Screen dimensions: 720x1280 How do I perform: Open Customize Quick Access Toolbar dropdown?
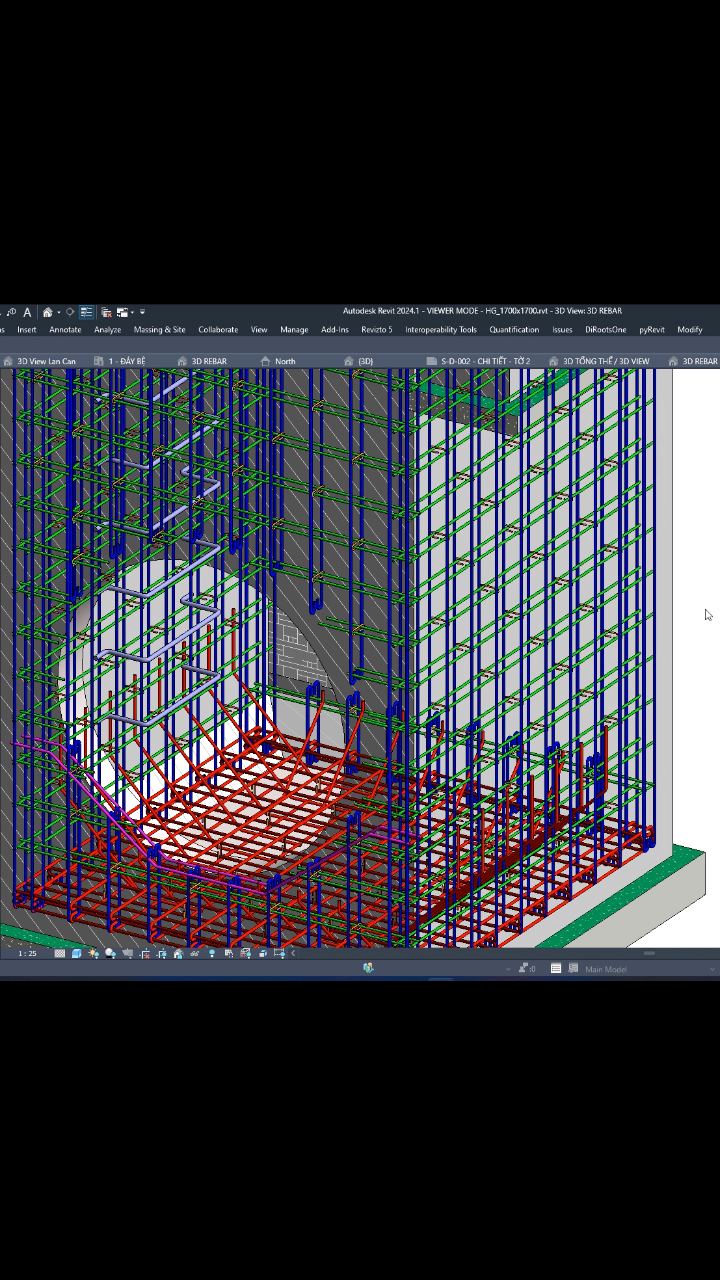coord(142,312)
